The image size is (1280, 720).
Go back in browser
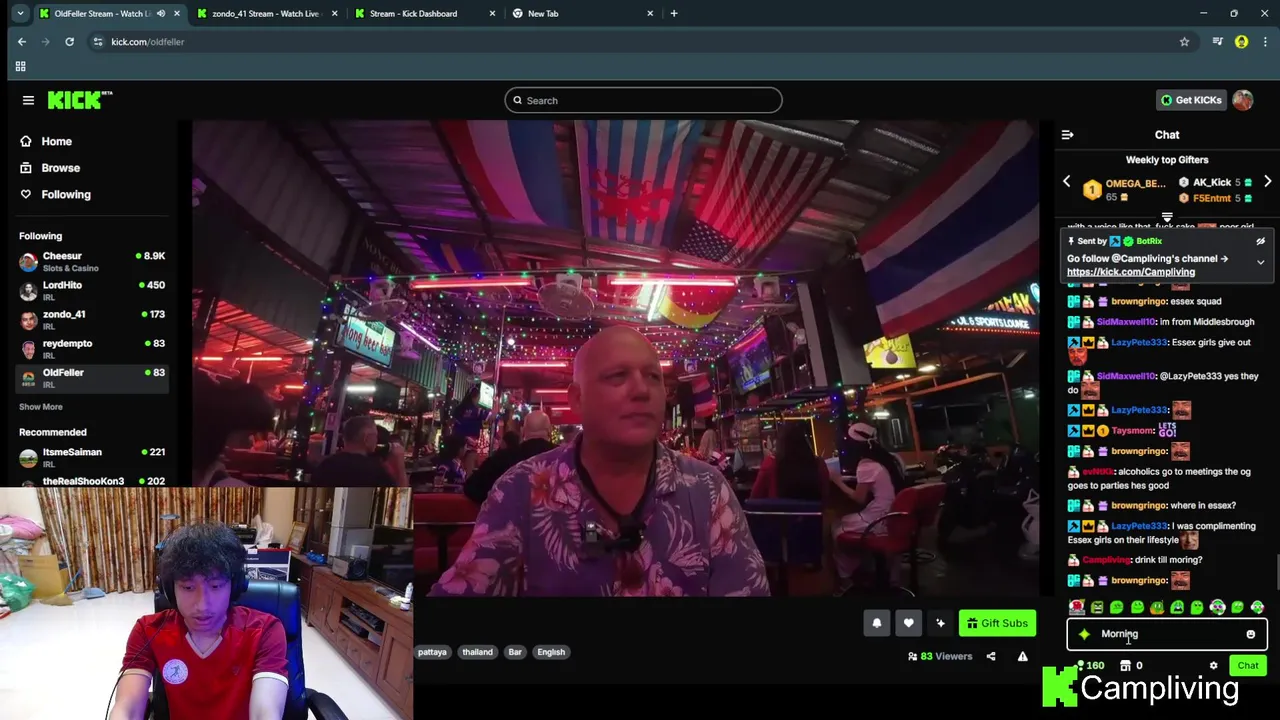[22, 42]
